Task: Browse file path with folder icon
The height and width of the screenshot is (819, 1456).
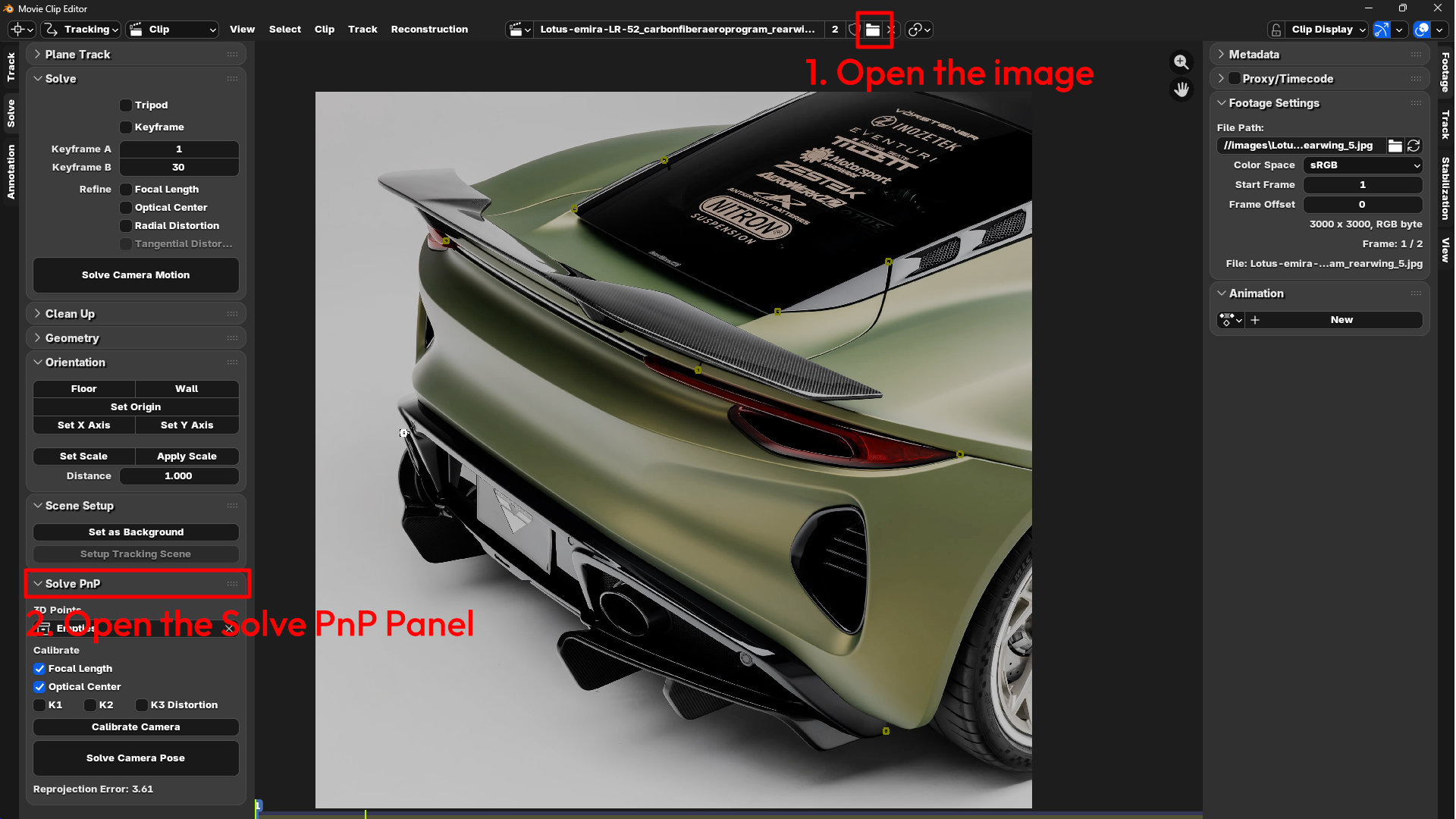Action: coord(1395,146)
